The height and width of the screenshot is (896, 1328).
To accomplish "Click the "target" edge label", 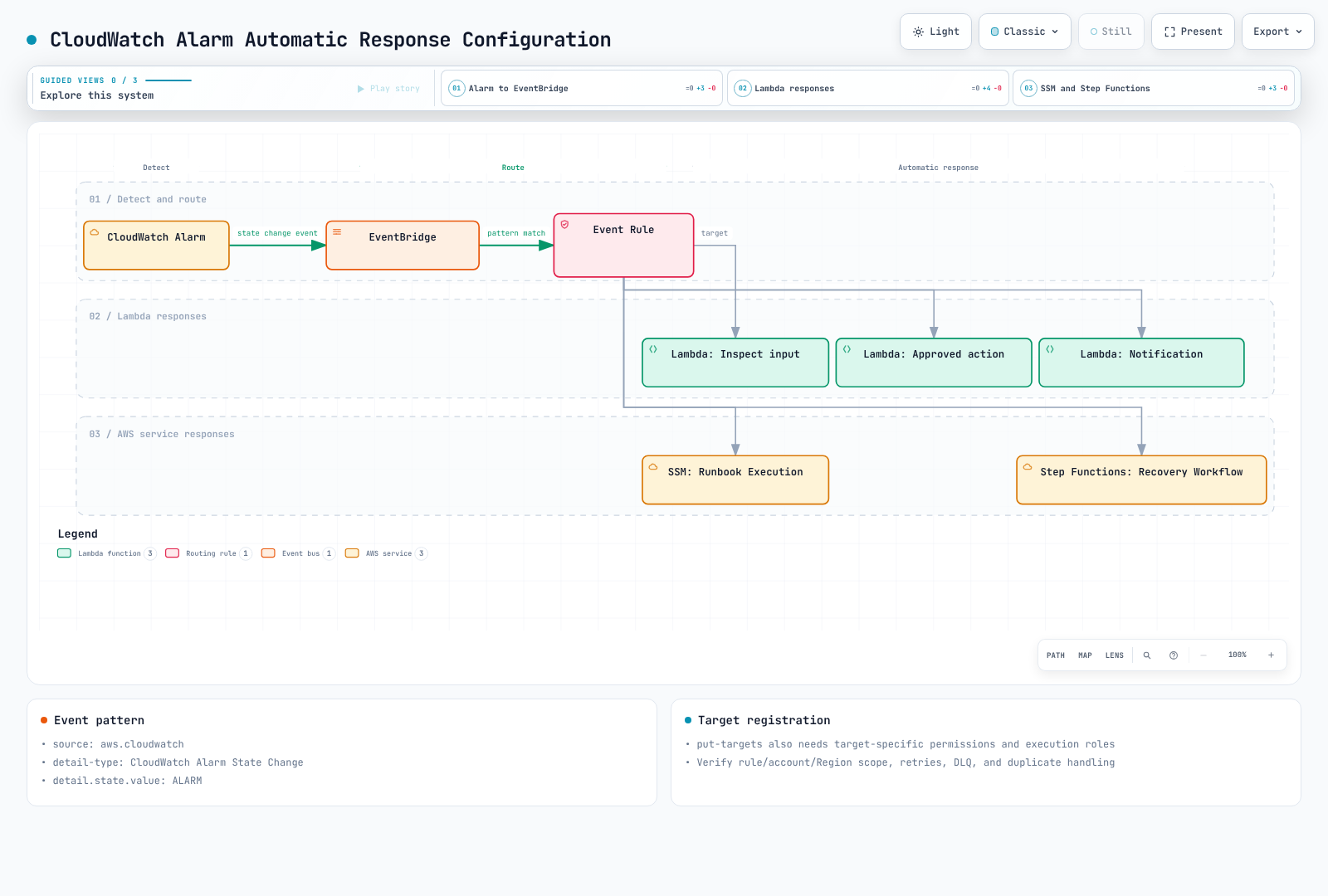I will click(715, 233).
